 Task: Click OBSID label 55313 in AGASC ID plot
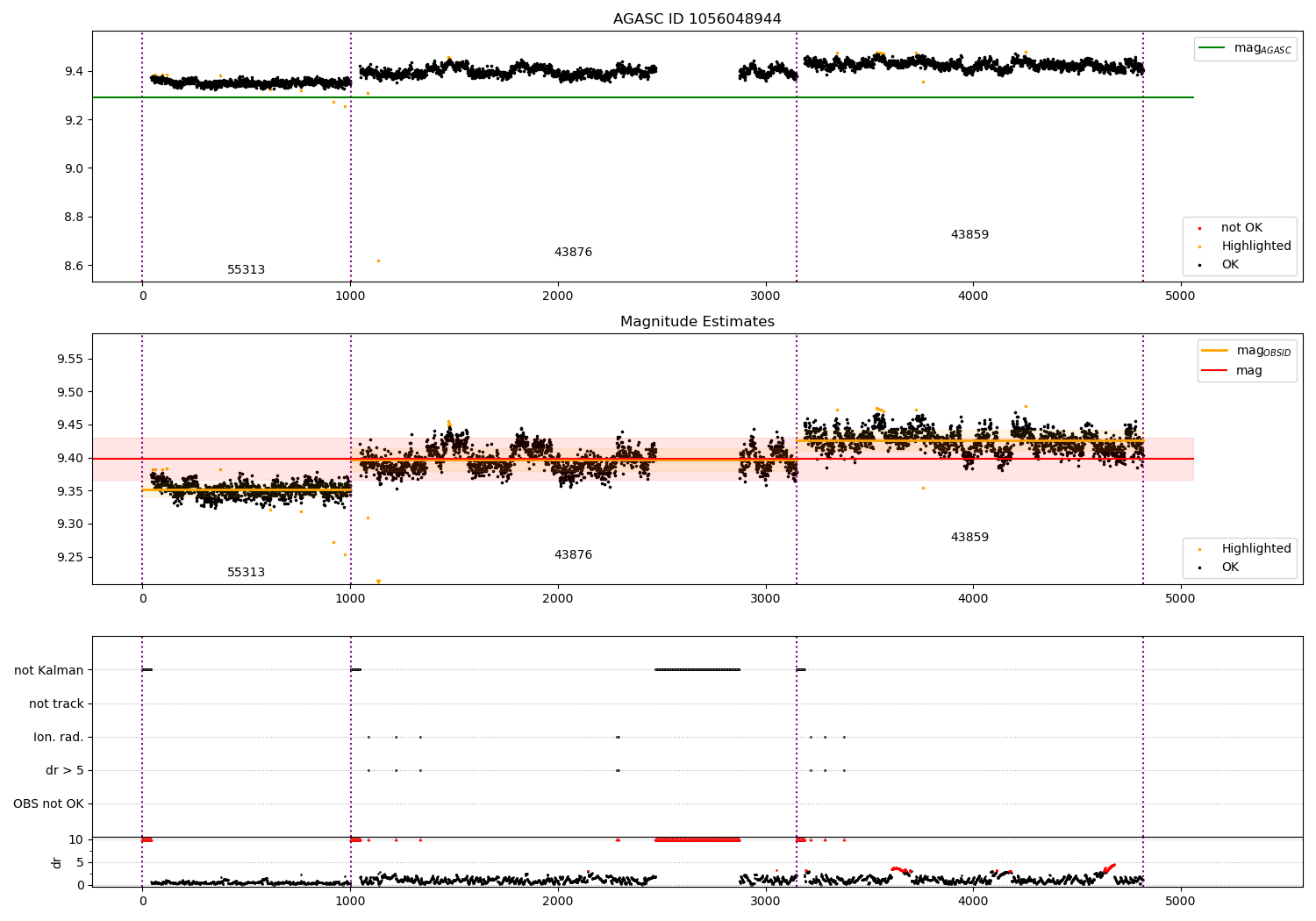[246, 269]
